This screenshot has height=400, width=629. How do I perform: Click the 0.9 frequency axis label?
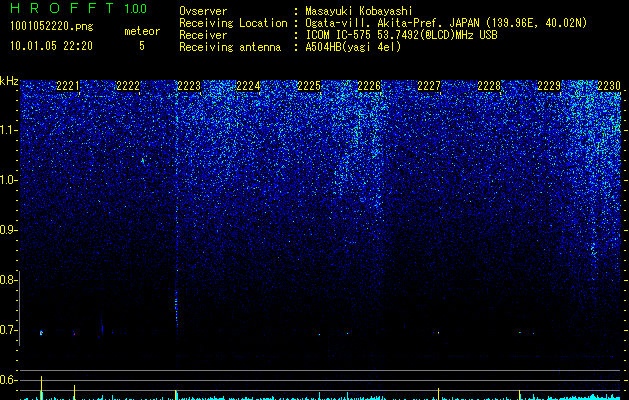pos(9,230)
